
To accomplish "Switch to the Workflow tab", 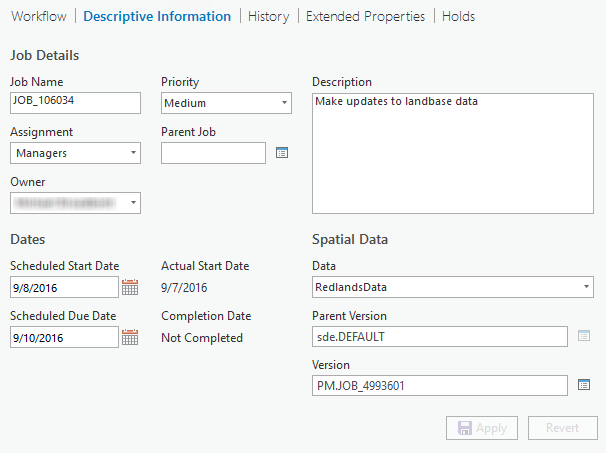I will pos(38,17).
